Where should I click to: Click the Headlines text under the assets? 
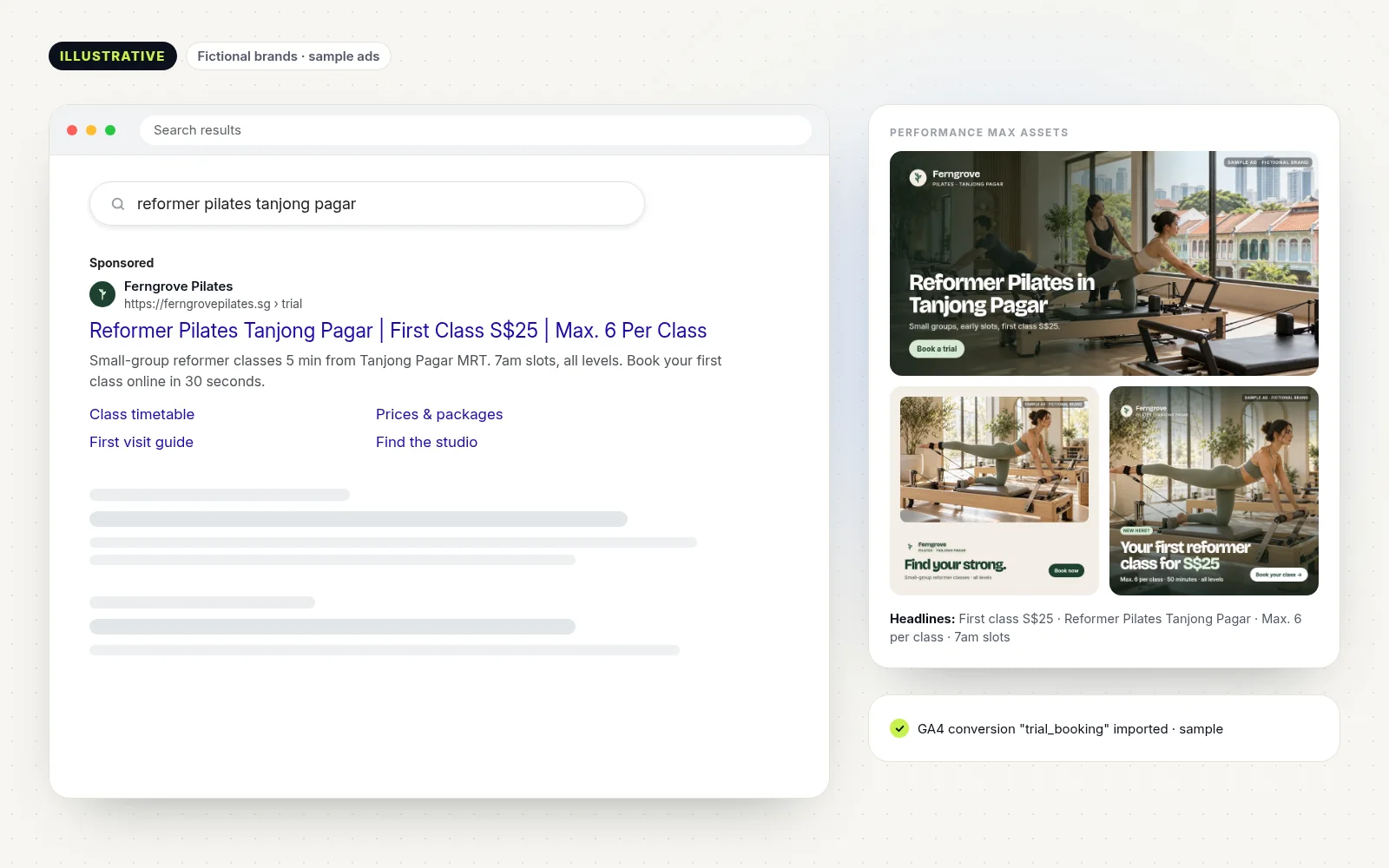pos(1096,628)
